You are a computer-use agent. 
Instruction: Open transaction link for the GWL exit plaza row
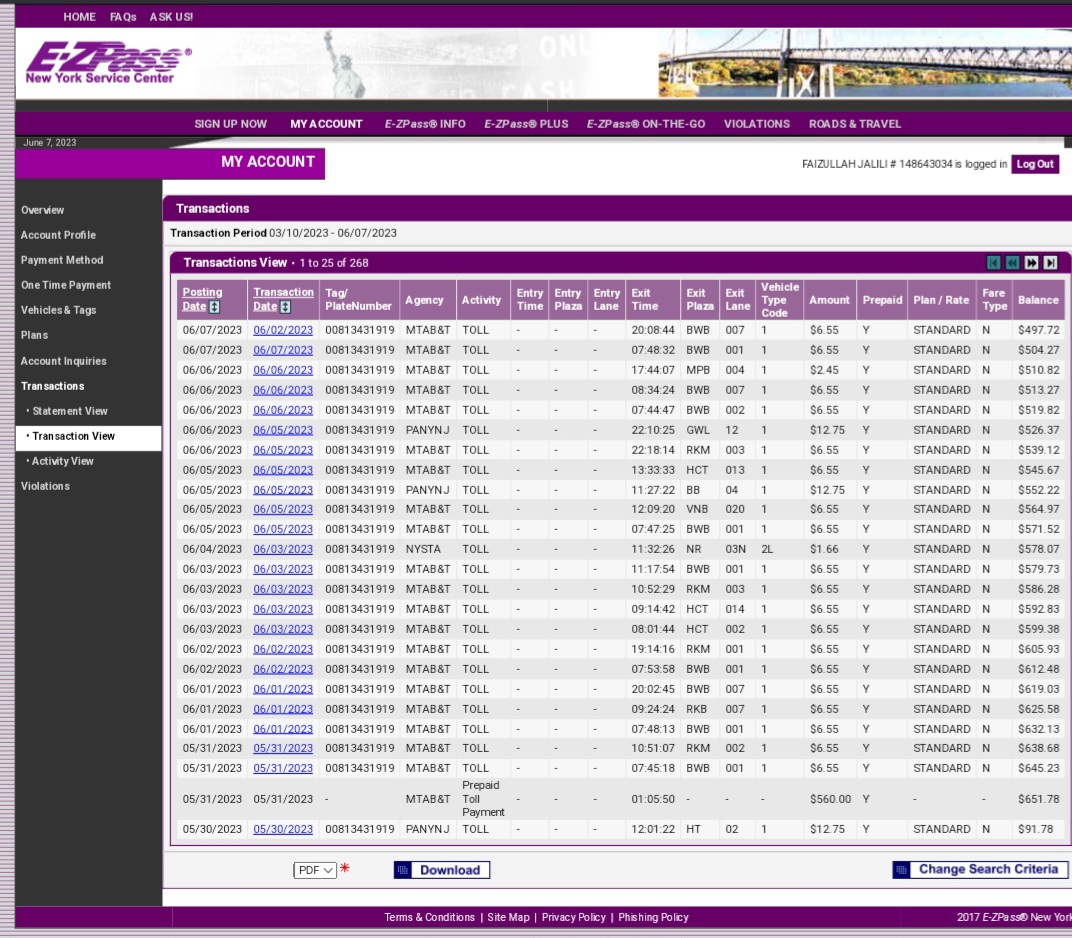tap(283, 430)
